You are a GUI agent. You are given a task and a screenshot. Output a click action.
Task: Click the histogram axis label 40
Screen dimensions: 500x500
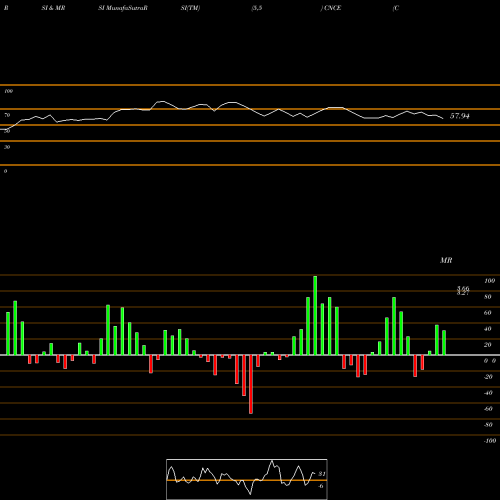pyautogui.click(x=488, y=329)
